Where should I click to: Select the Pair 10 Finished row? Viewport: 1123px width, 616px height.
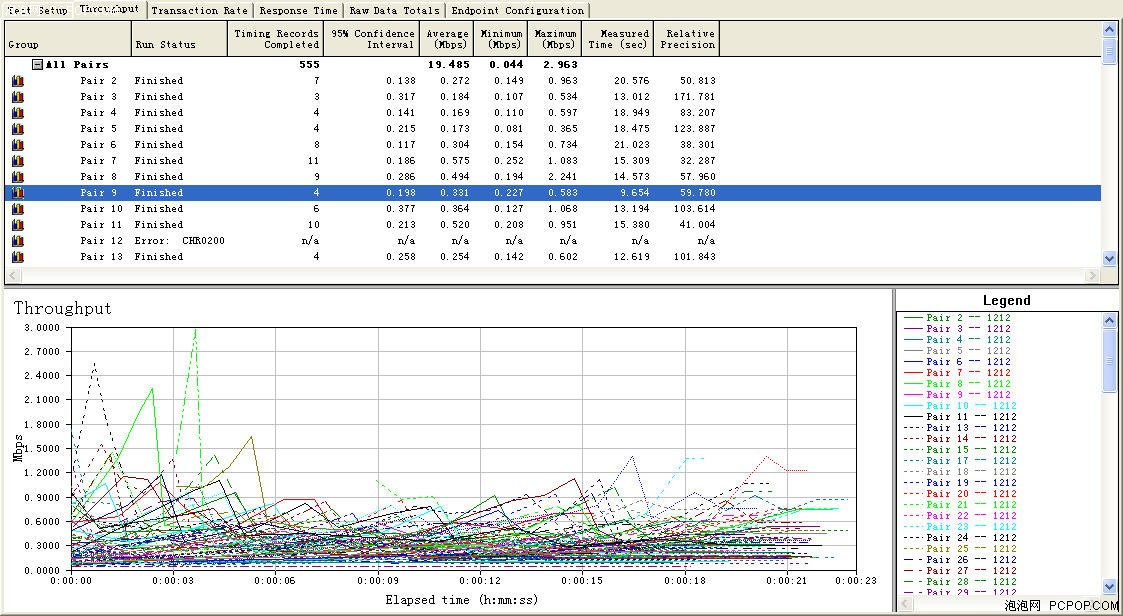click(553, 209)
